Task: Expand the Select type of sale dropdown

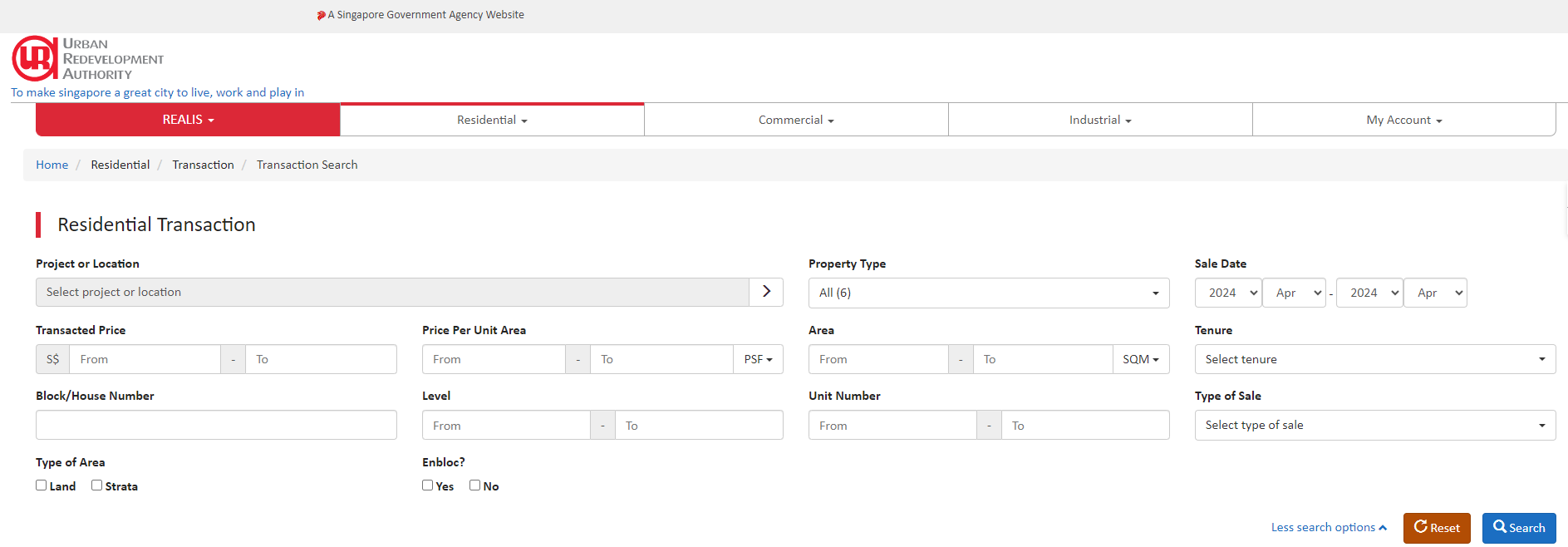Action: (x=1375, y=425)
